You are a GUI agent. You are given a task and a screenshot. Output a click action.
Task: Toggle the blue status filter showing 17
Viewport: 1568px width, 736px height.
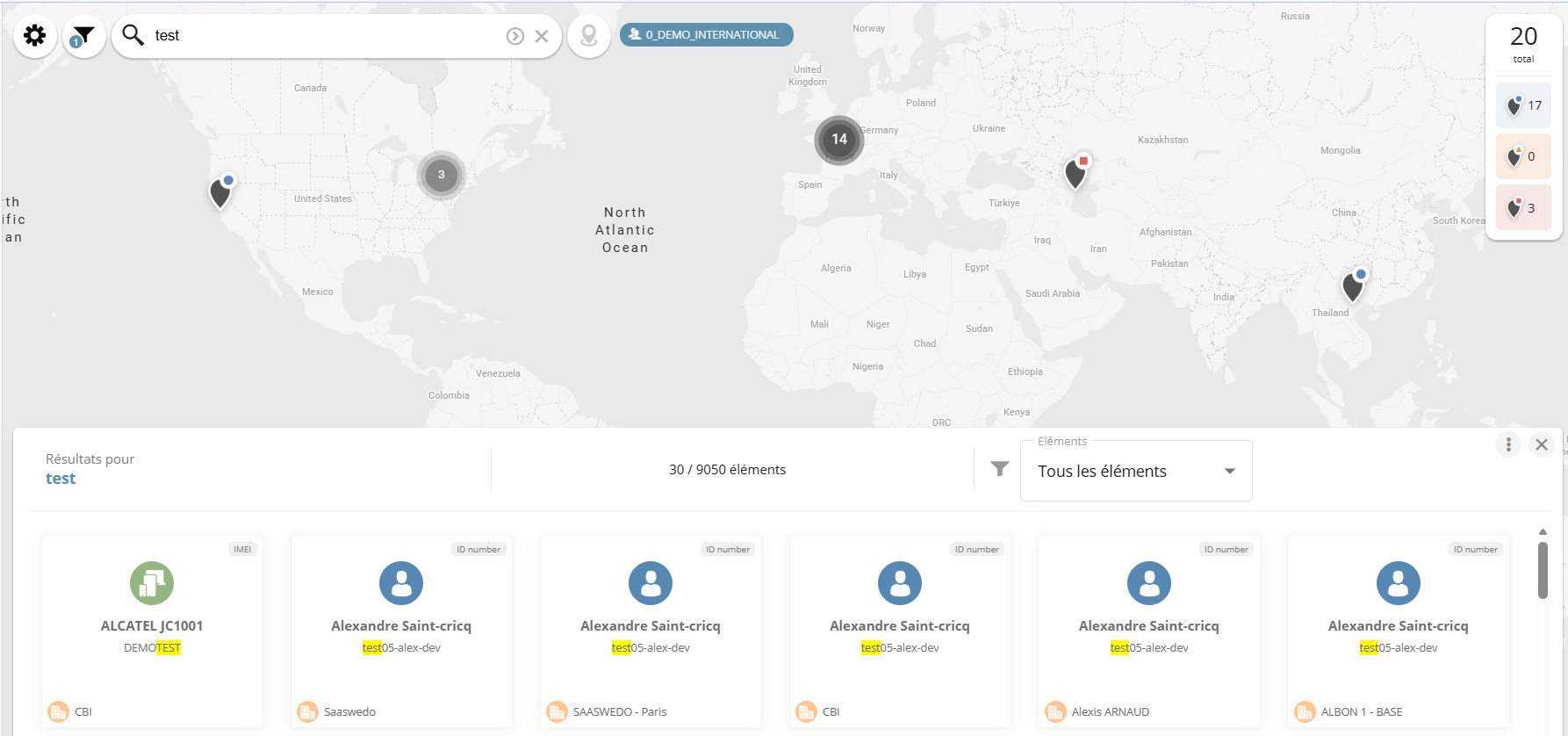1523,105
